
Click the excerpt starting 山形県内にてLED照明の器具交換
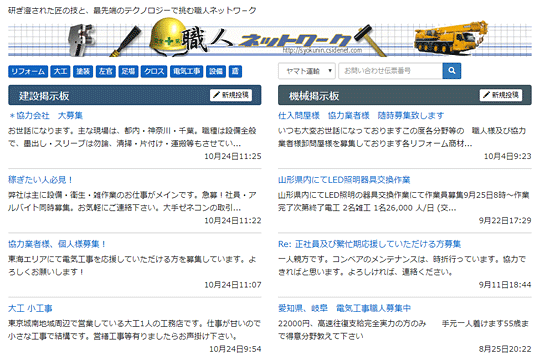pyautogui.click(x=404, y=202)
